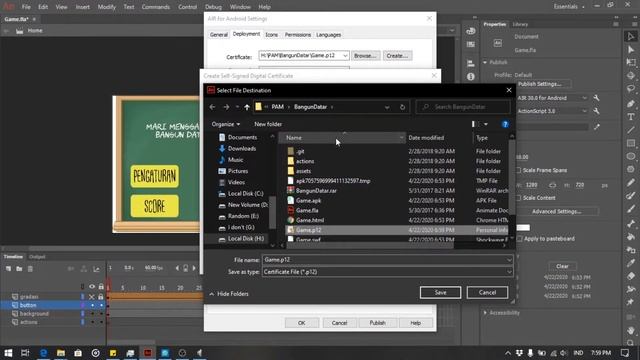Open File Explorer from the taskbar
Viewport: 640px width, 360px height.
61,353
